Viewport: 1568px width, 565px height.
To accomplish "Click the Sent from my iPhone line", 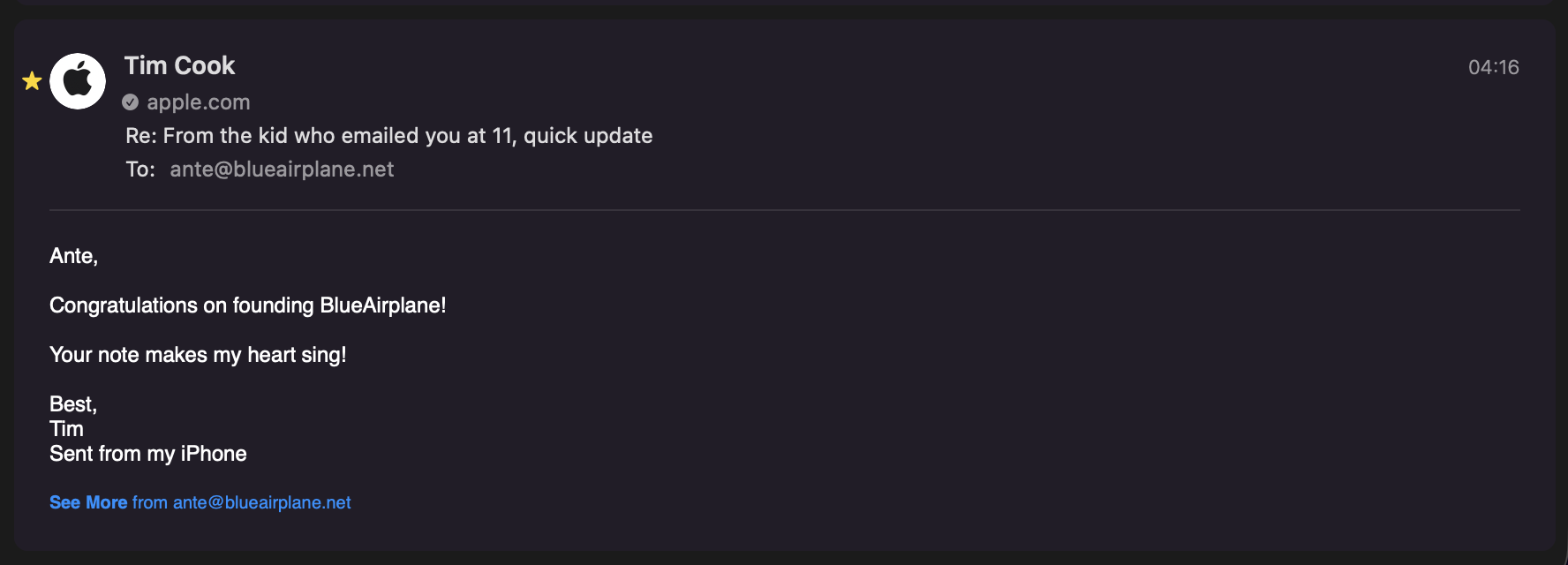I will point(147,454).
